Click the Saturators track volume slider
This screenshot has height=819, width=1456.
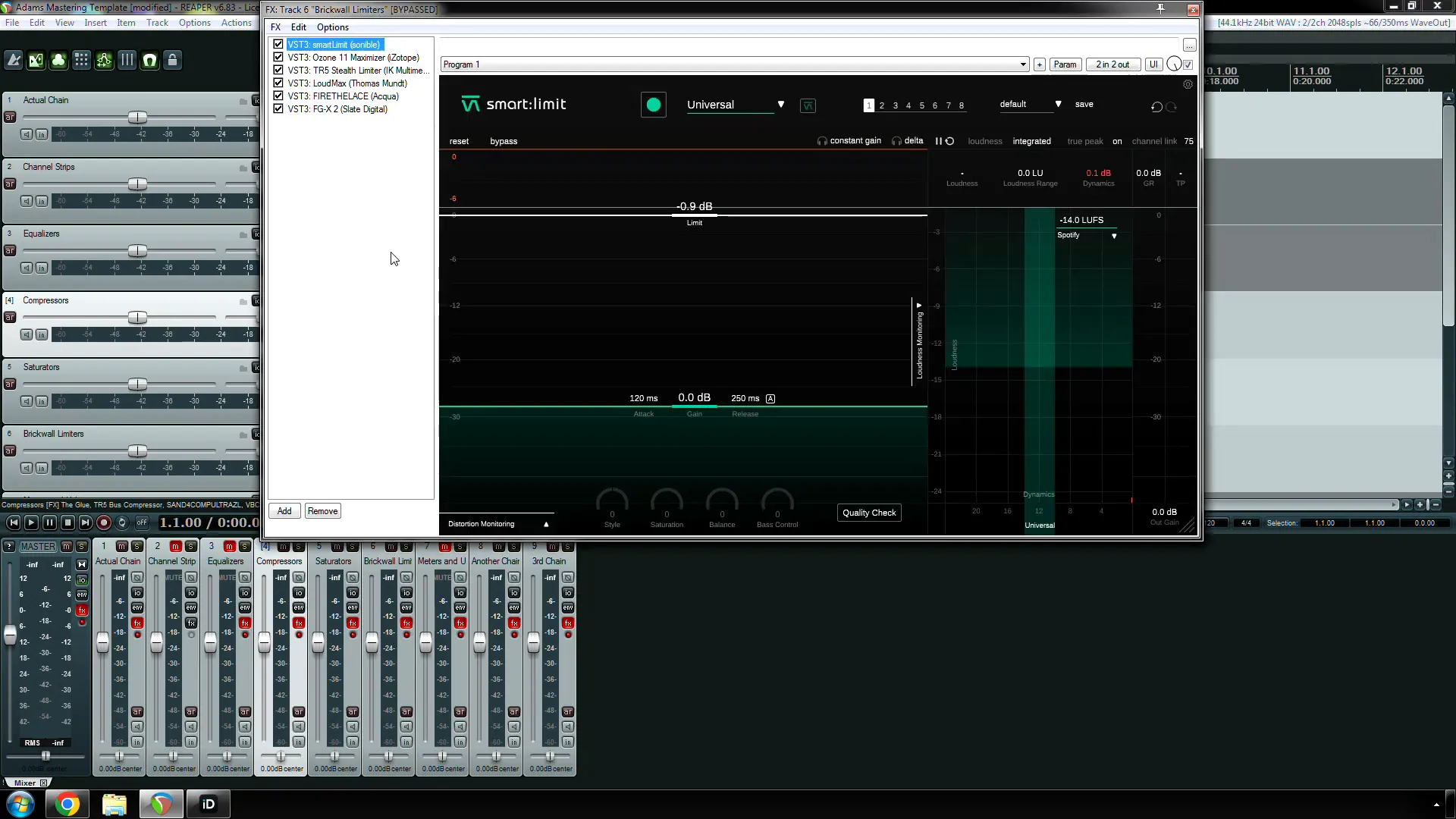[137, 384]
